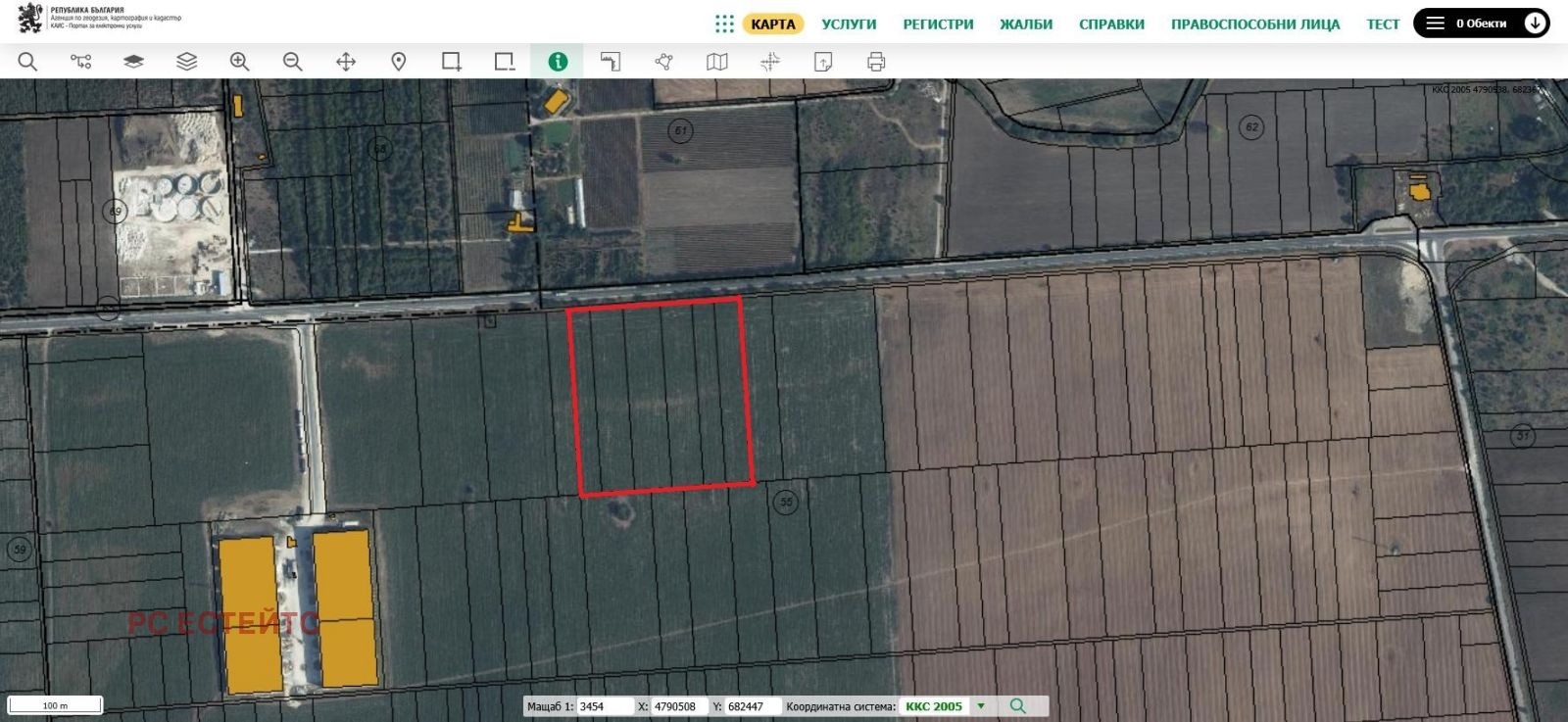Image resolution: width=1568 pixels, height=722 pixels.
Task: Click the СПРАВКИ link
Action: (1111, 24)
